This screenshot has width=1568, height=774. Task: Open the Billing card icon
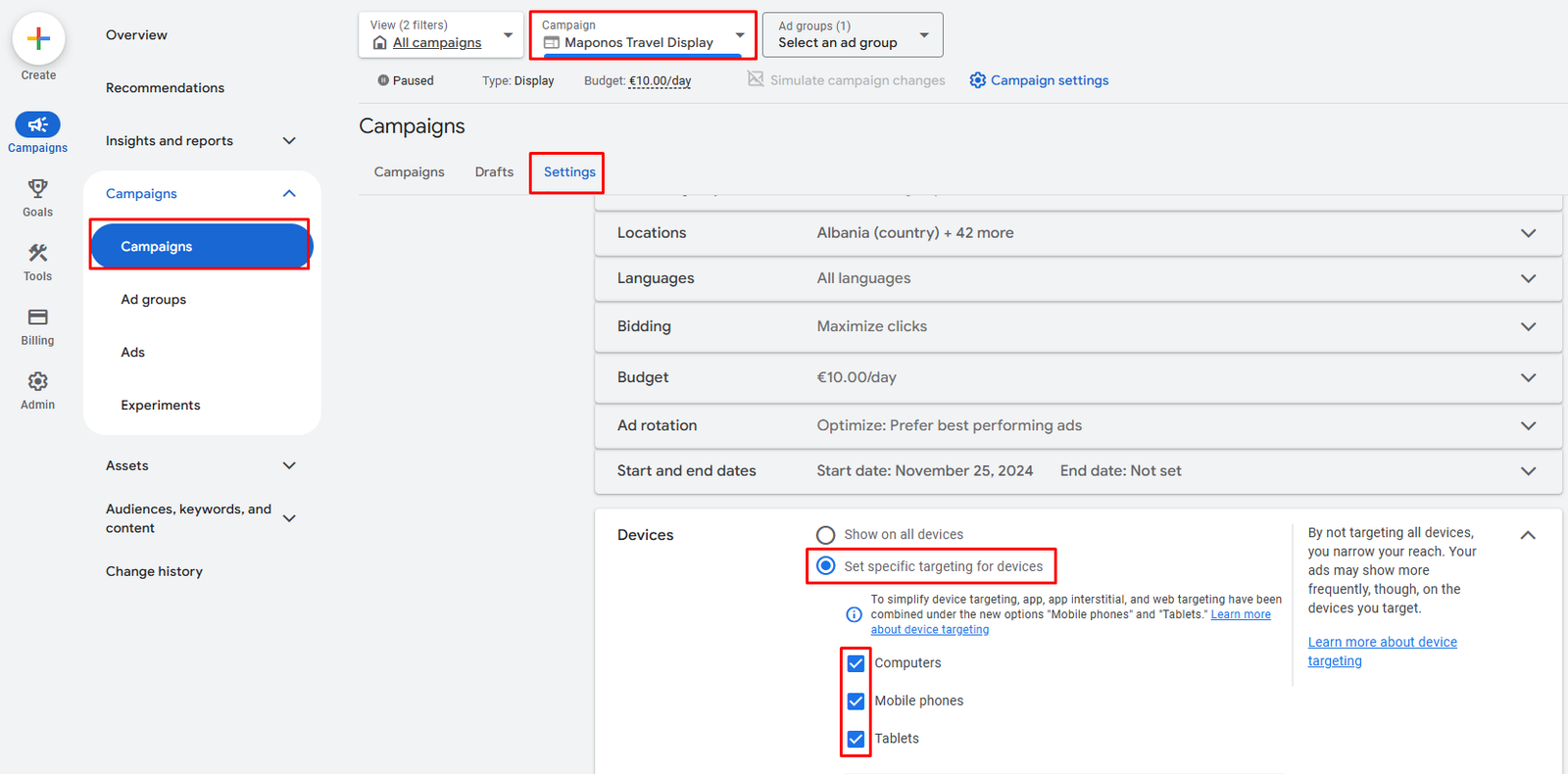[37, 317]
